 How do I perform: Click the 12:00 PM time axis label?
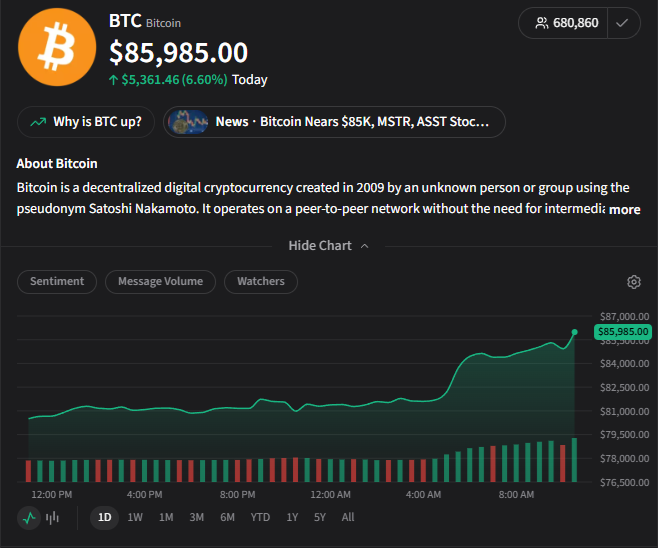point(52,495)
